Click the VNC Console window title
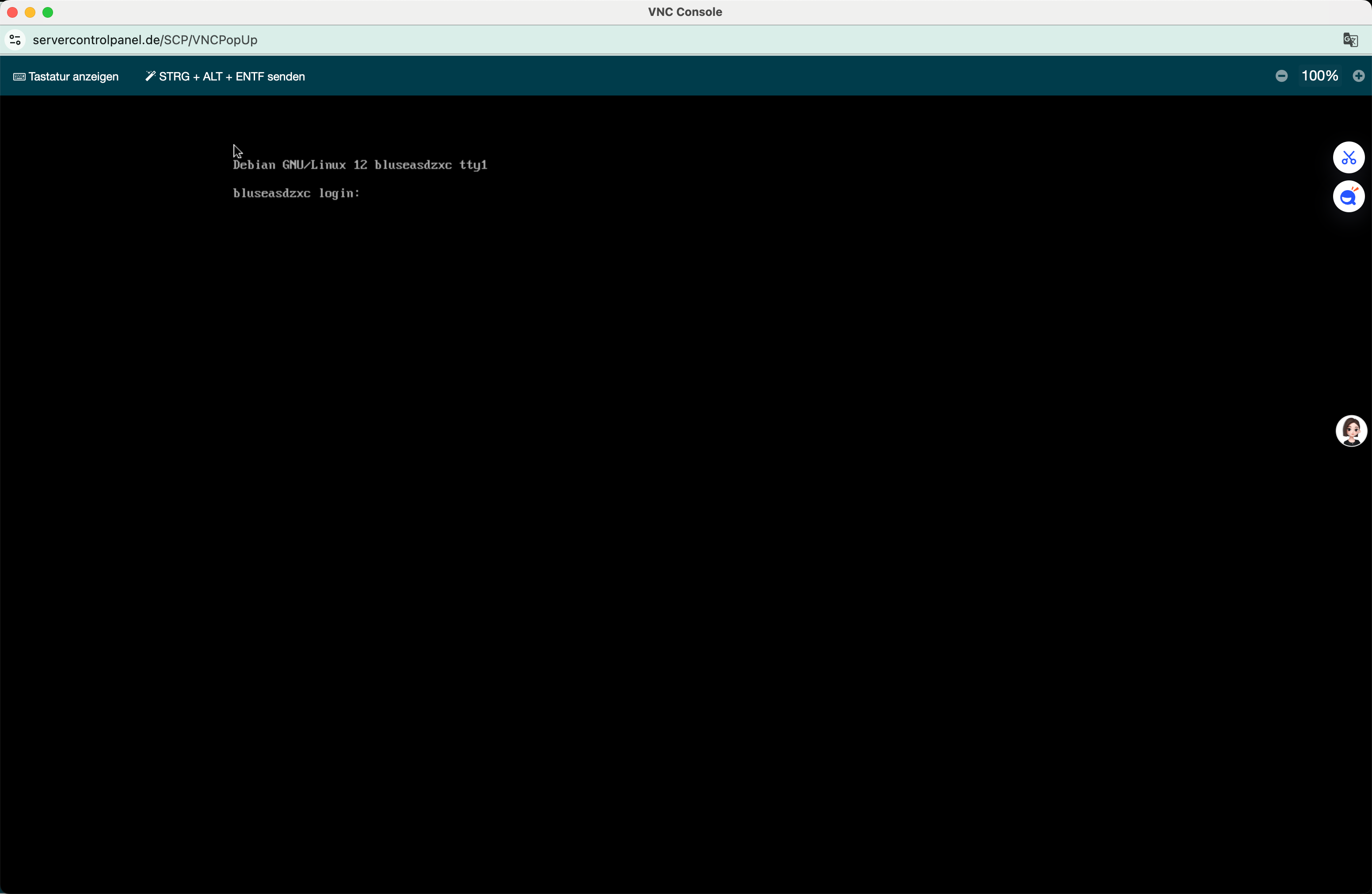Image resolution: width=1372 pixels, height=894 pixels. click(685, 12)
